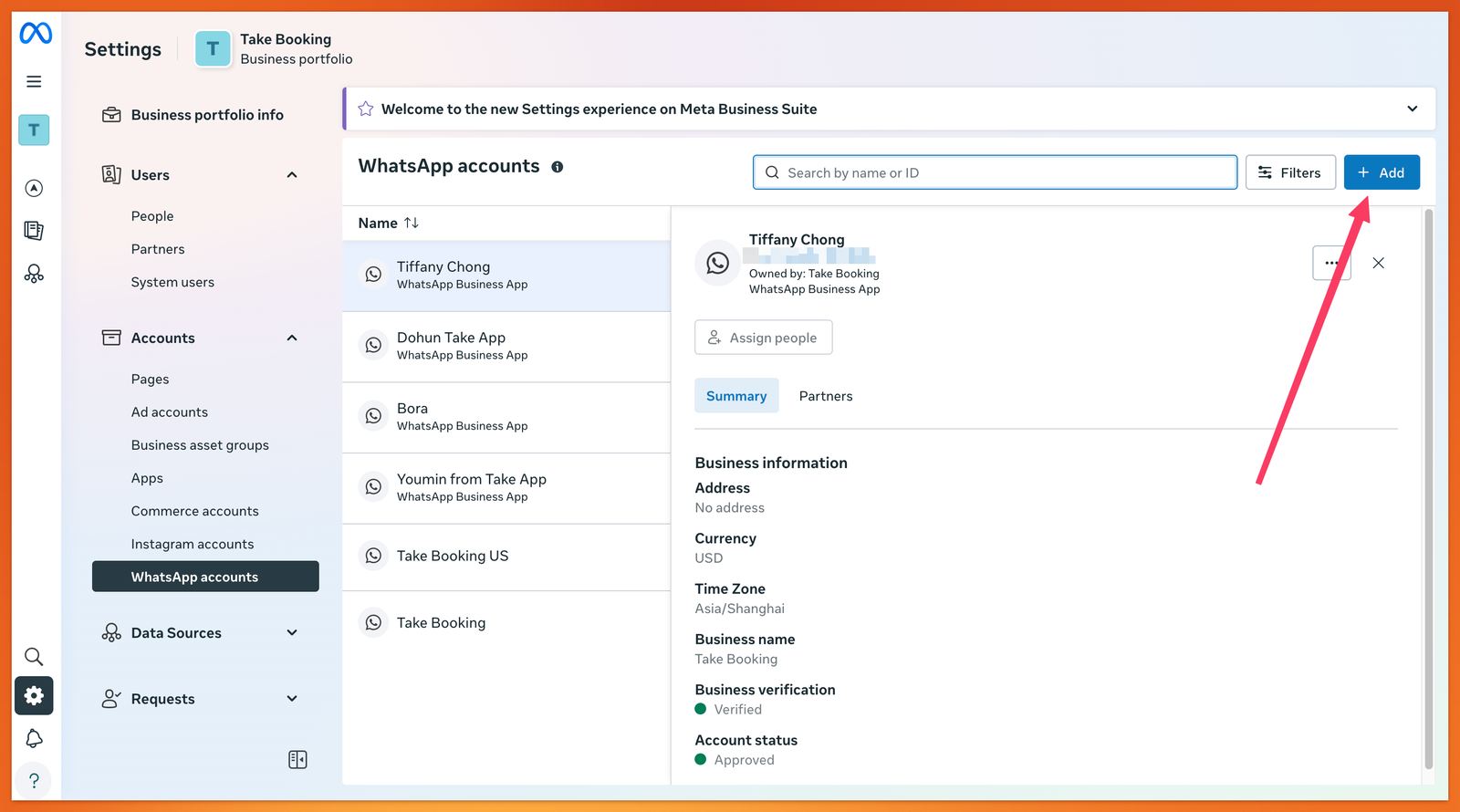Collapse the Accounts section
The height and width of the screenshot is (812, 1460).
click(292, 338)
